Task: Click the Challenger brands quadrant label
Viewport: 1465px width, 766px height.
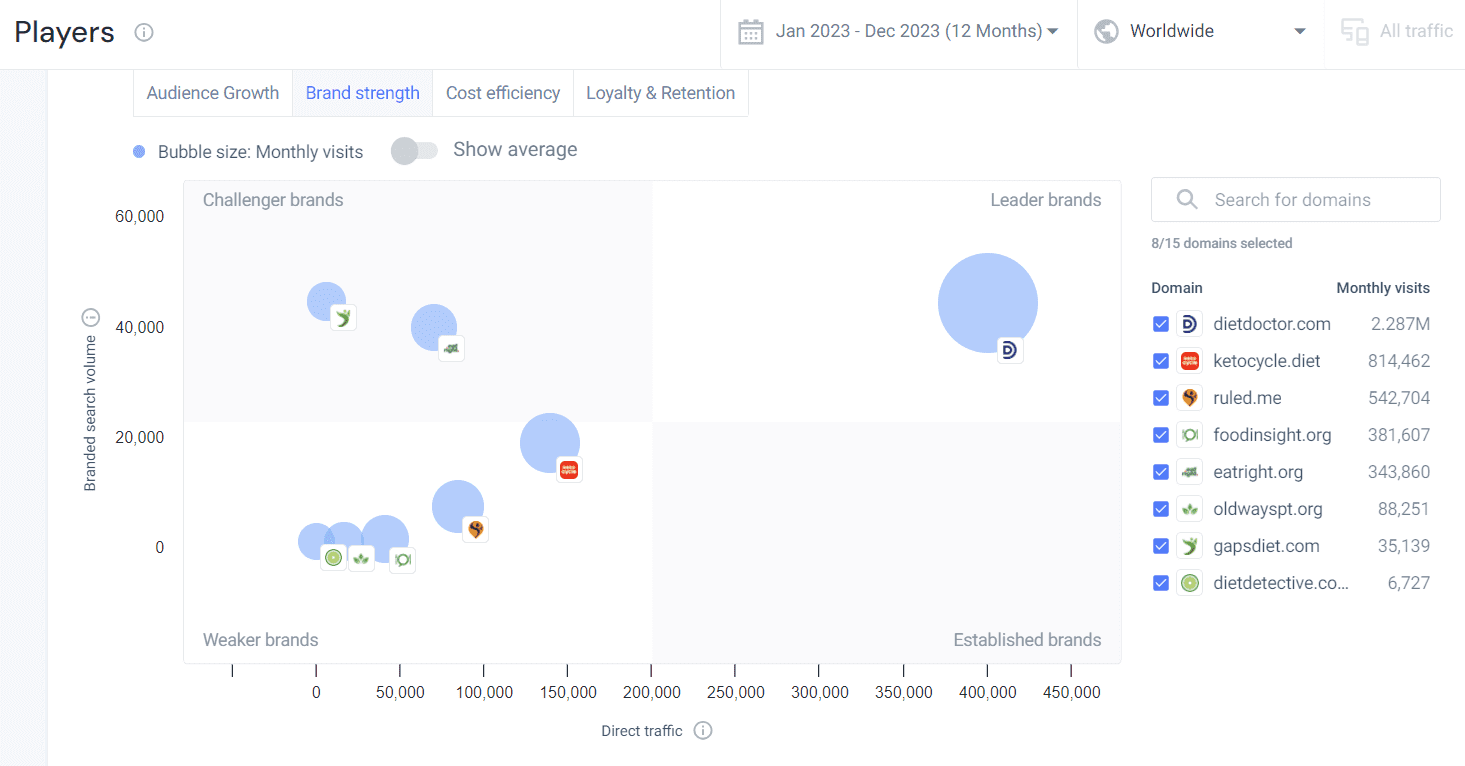Action: click(x=273, y=200)
